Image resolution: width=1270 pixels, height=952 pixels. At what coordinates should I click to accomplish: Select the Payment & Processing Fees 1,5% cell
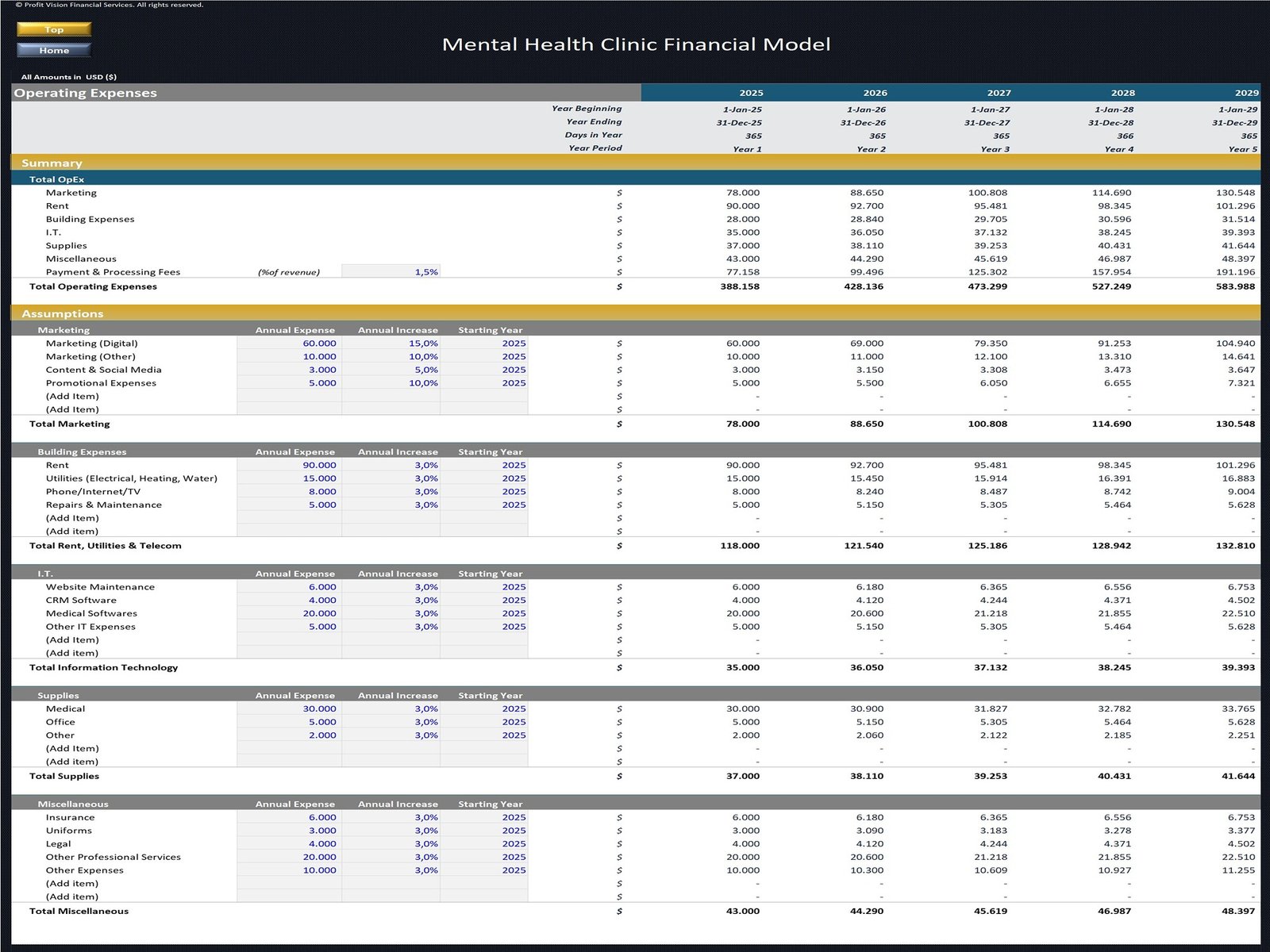point(391,272)
